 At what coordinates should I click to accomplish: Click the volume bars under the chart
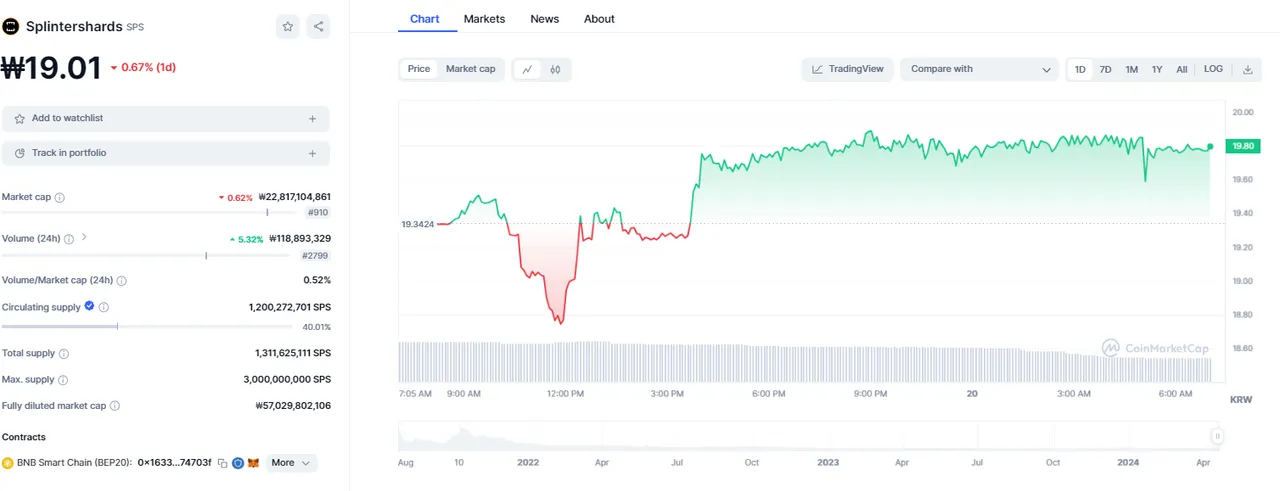click(x=804, y=362)
